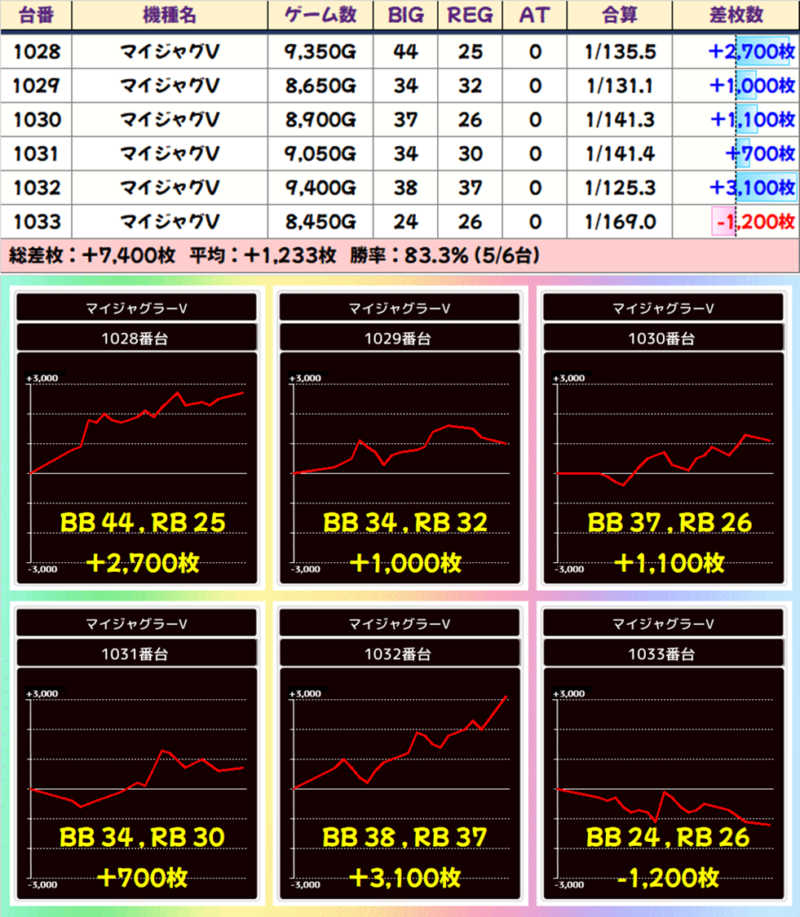Click the BB 38, RB 37 graph caption
The image size is (800, 917).
(x=405, y=837)
